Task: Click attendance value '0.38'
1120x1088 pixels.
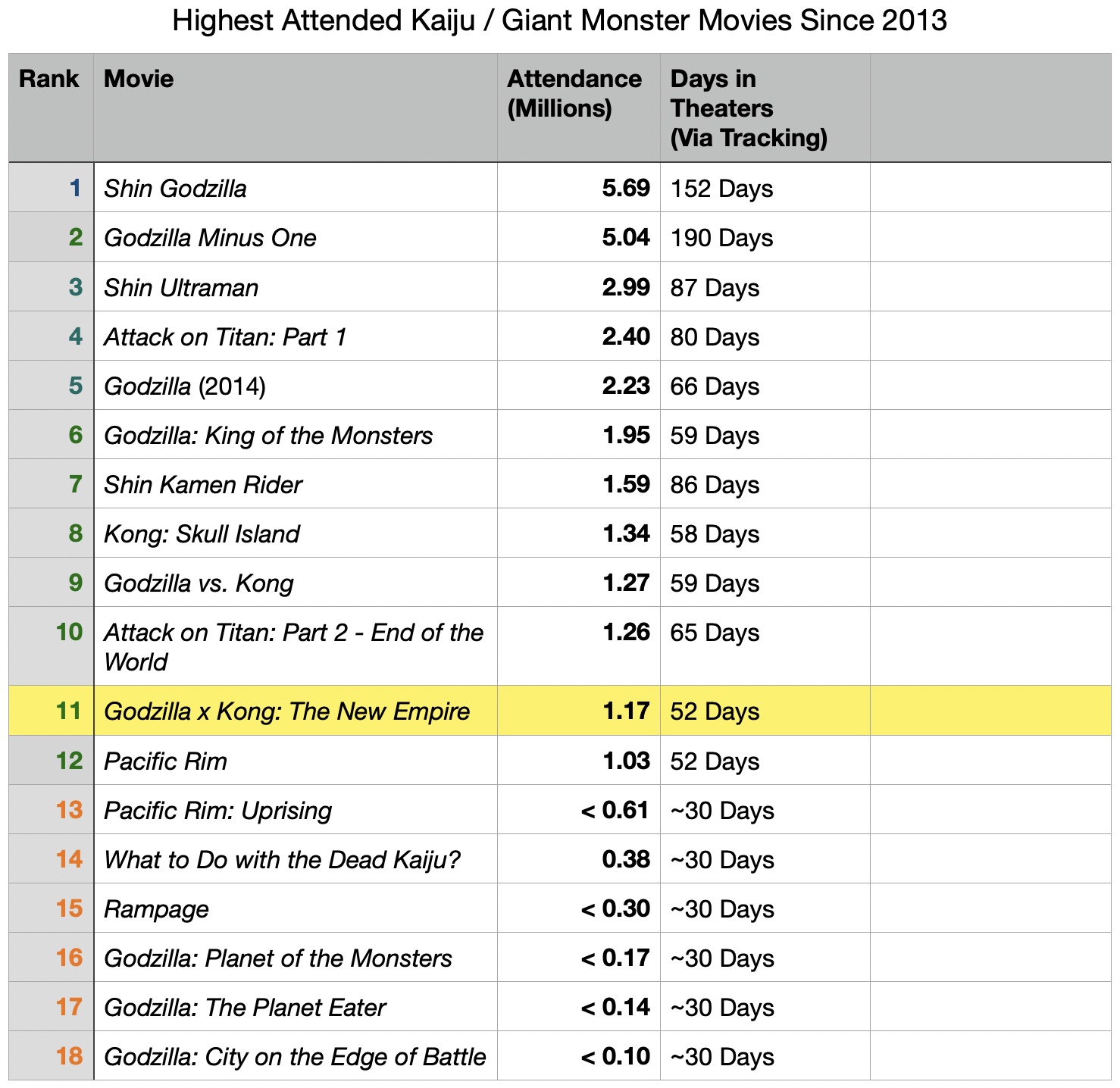Action: [x=626, y=859]
